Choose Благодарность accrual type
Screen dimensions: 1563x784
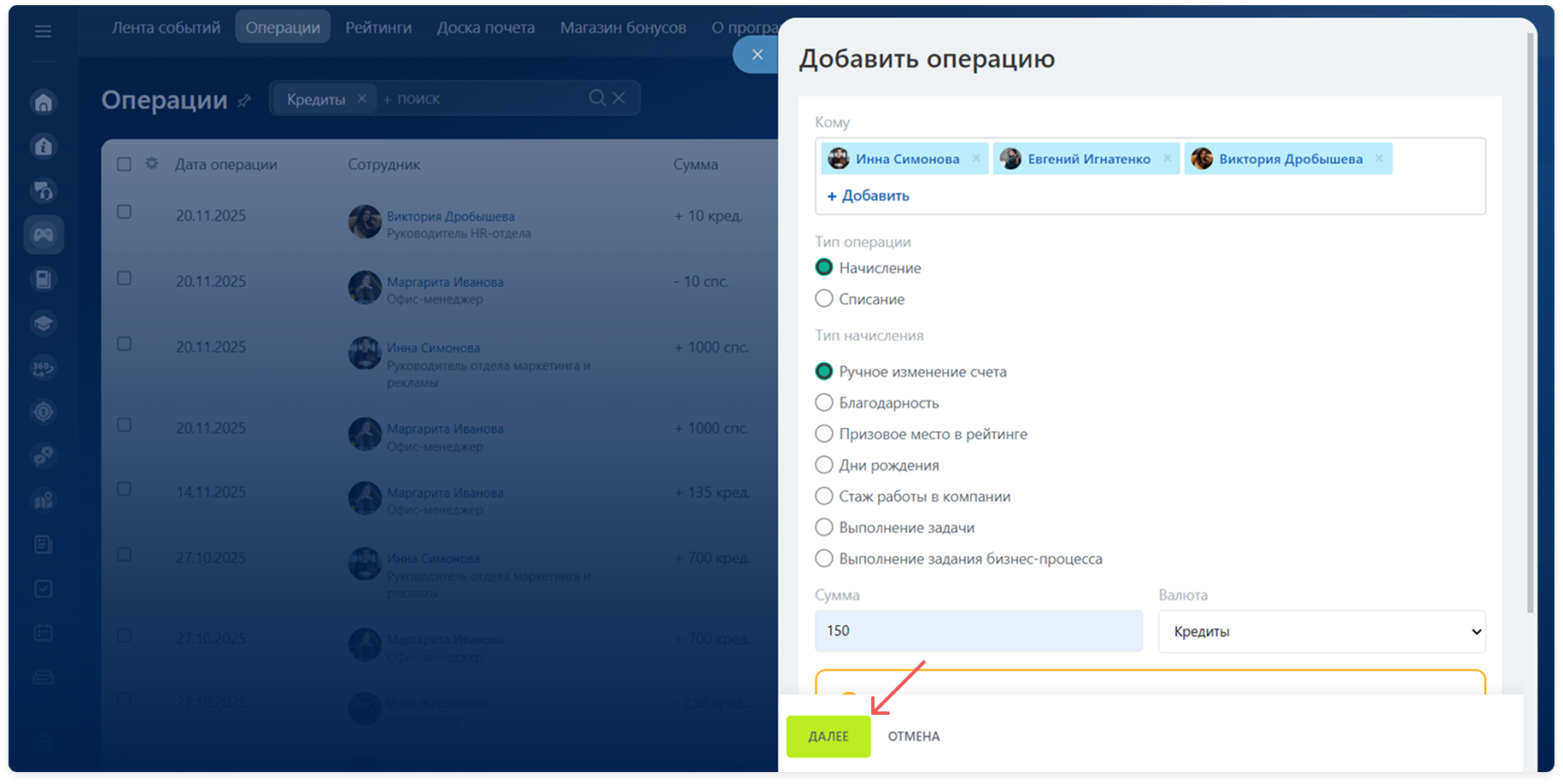tap(824, 403)
